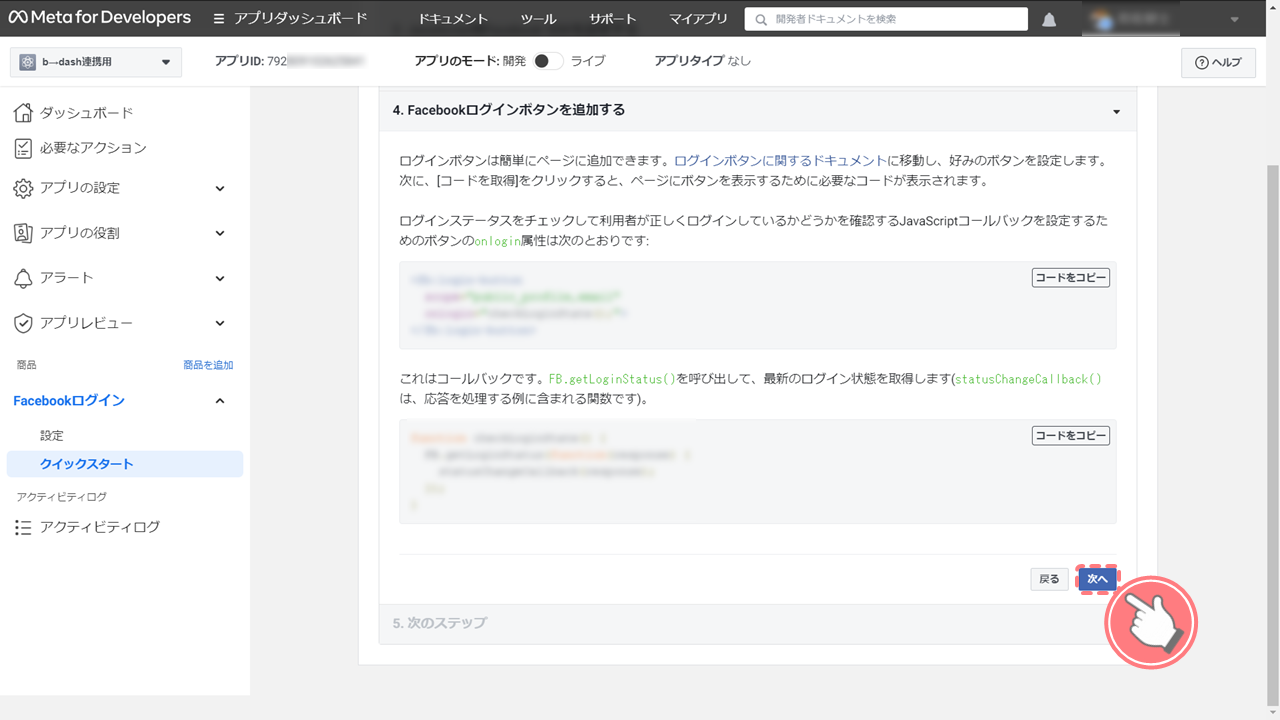Viewport: 1280px width, 720px height.
Task: Click the 次へ button
Action: coord(1097,579)
